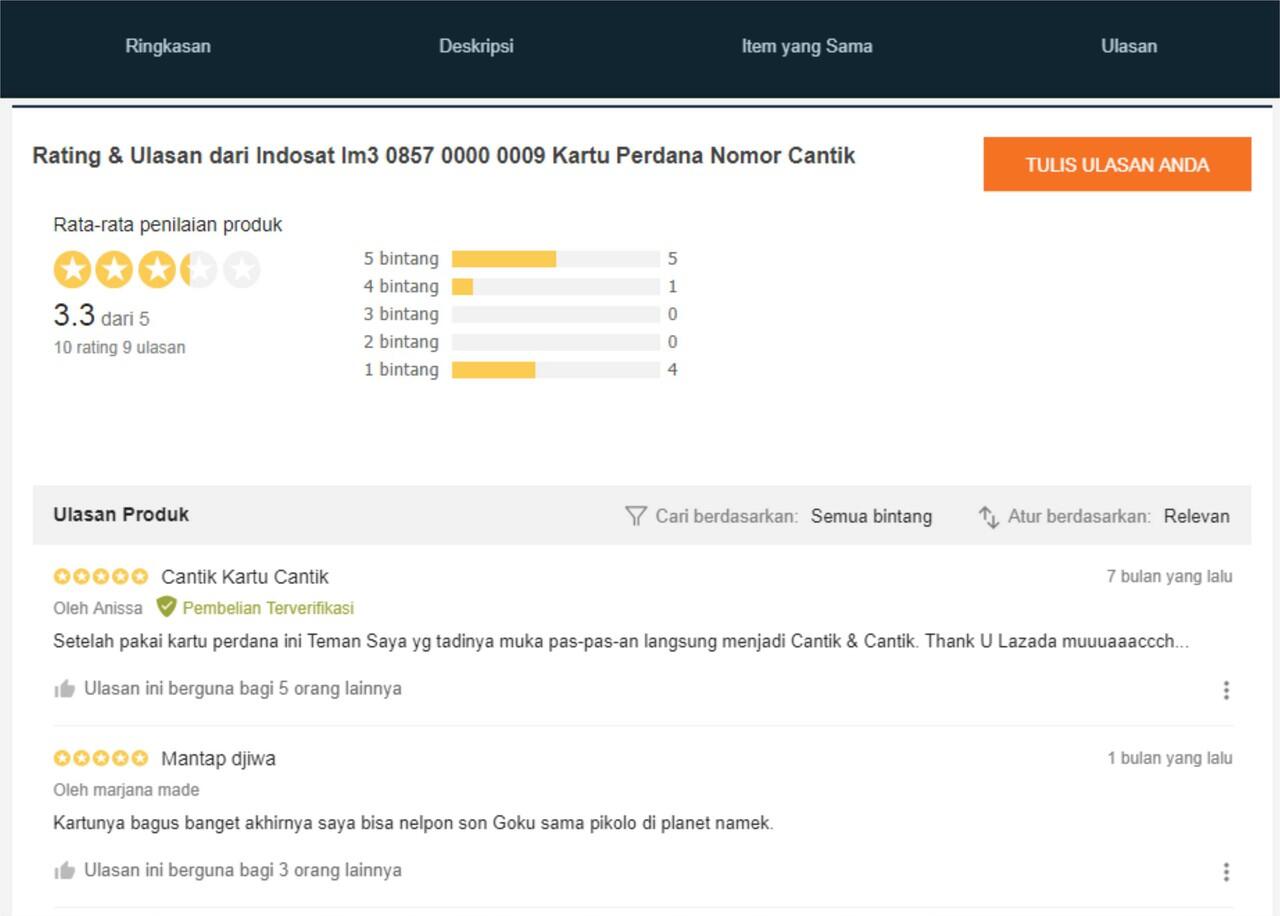Screen dimensions: 1280x916
Task: Click the filter funnel icon
Action: (636, 516)
